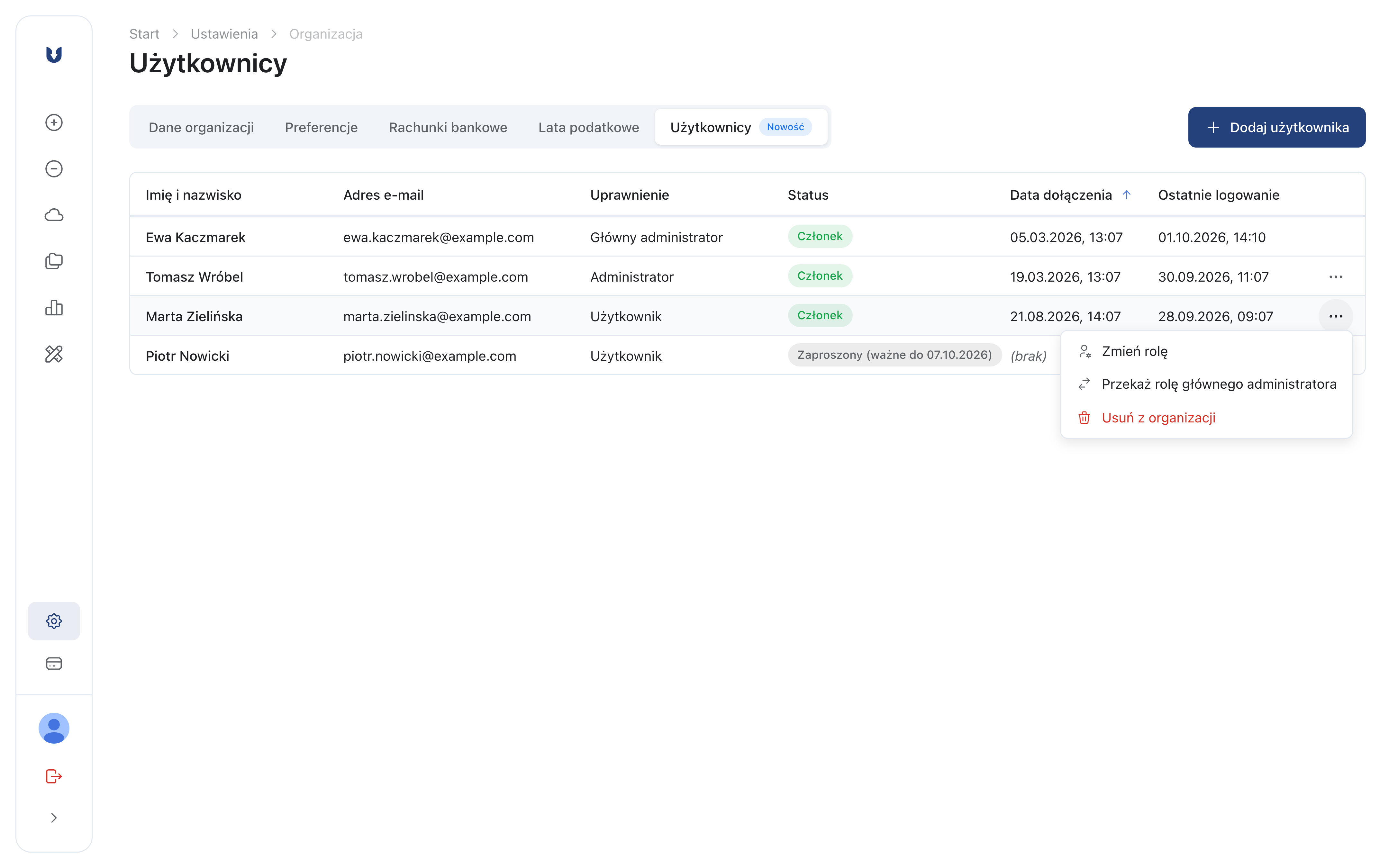Open the cloud sidebar icon

click(54, 215)
